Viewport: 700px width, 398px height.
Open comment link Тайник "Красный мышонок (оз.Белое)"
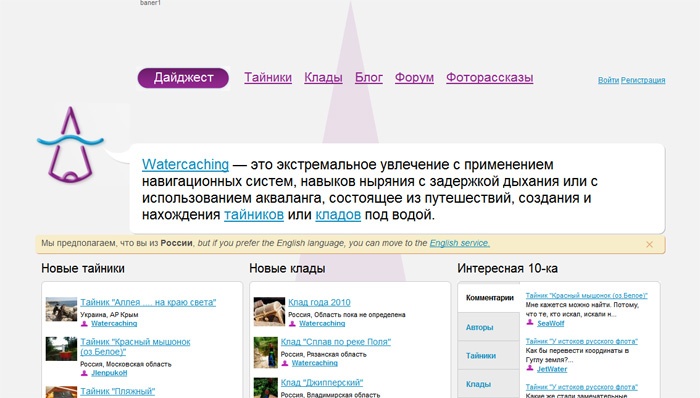tap(587, 296)
